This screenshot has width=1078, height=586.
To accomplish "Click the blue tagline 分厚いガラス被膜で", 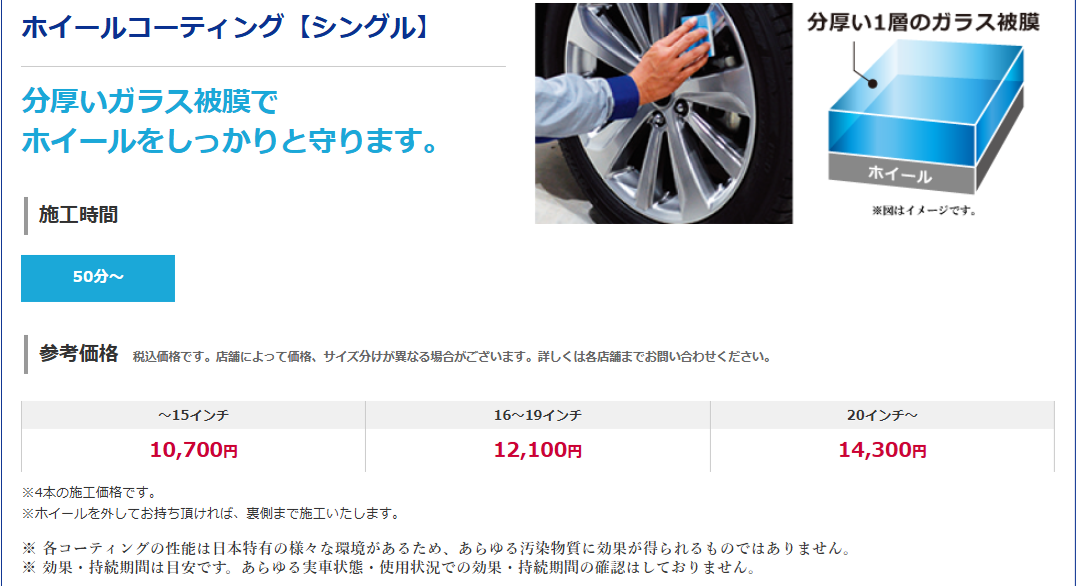I will 149,101.
